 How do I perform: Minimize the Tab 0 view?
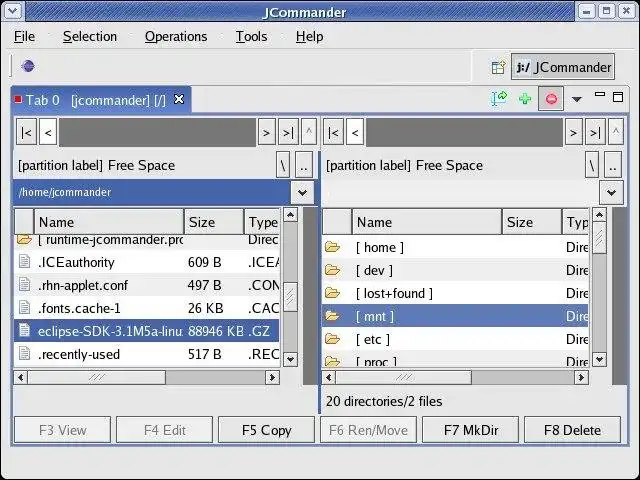point(600,94)
